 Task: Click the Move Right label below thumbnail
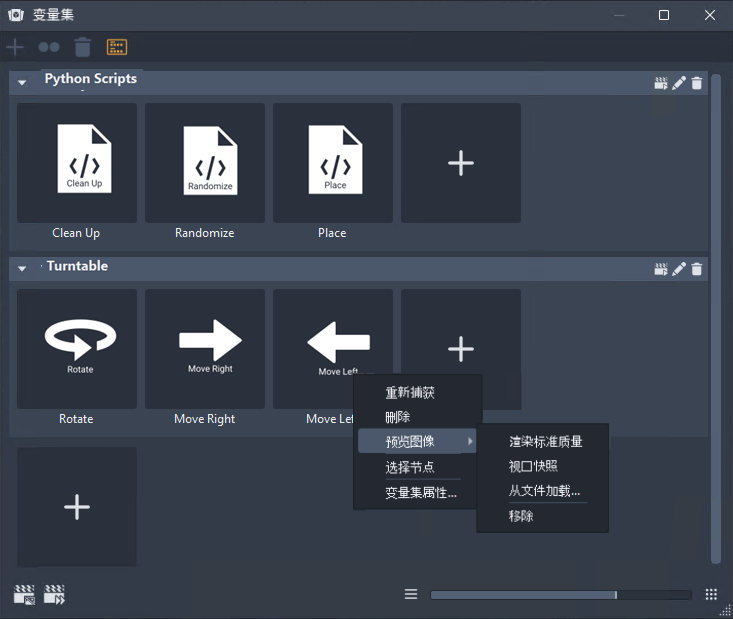coord(205,419)
